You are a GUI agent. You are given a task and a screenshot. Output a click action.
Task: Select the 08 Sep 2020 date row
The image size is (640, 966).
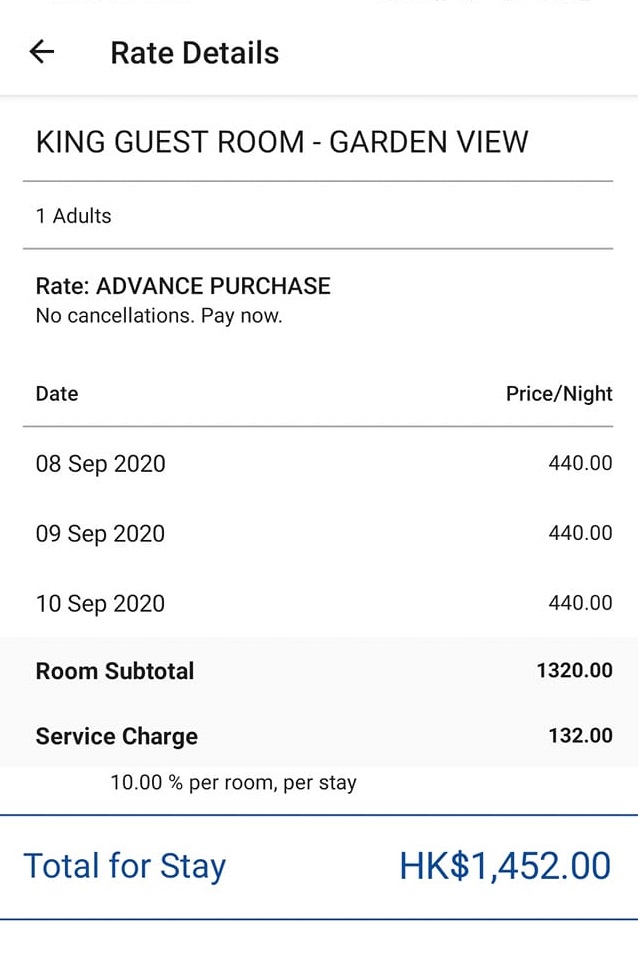pyautogui.click(x=101, y=464)
